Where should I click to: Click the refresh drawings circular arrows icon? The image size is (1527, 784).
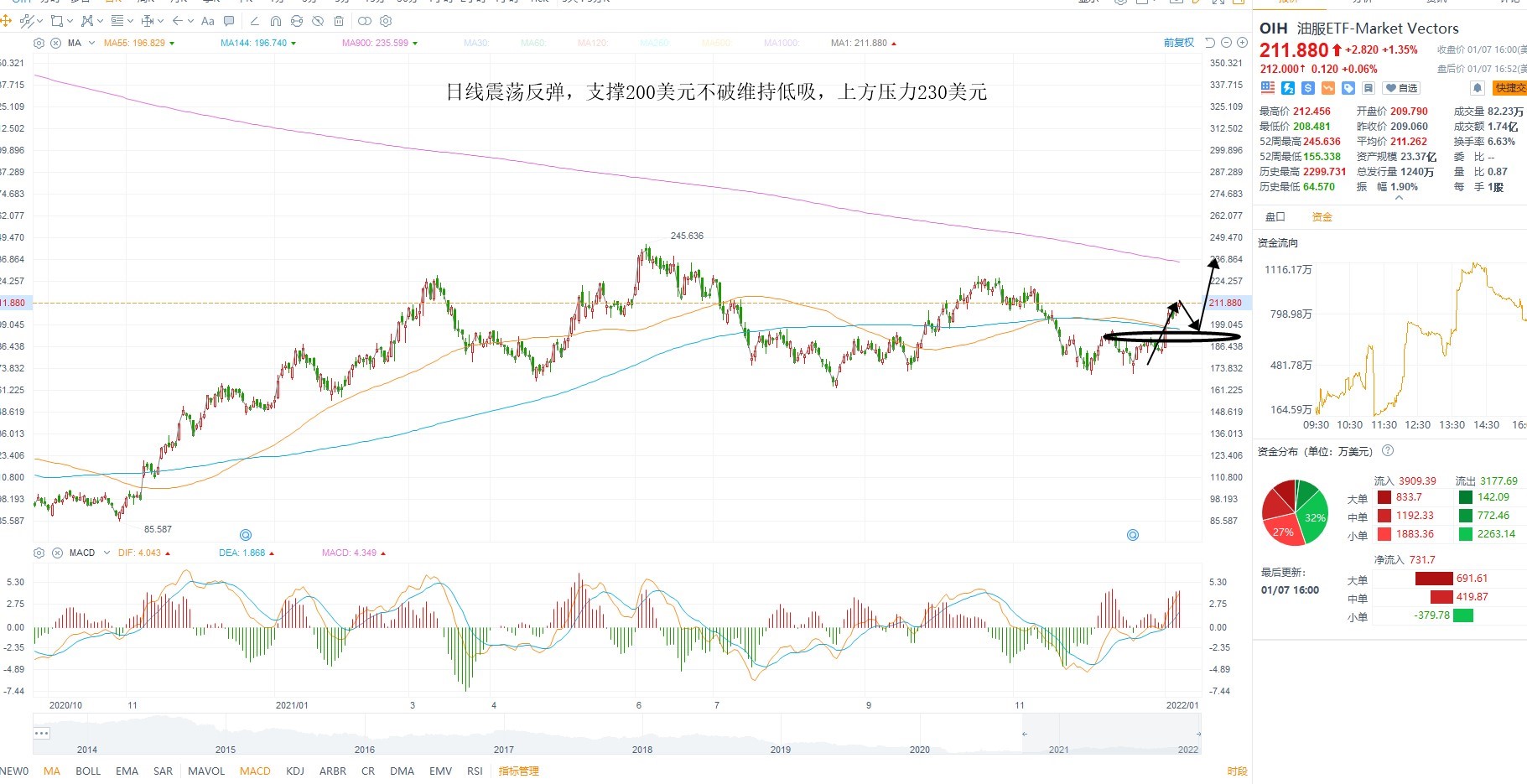[x=297, y=21]
